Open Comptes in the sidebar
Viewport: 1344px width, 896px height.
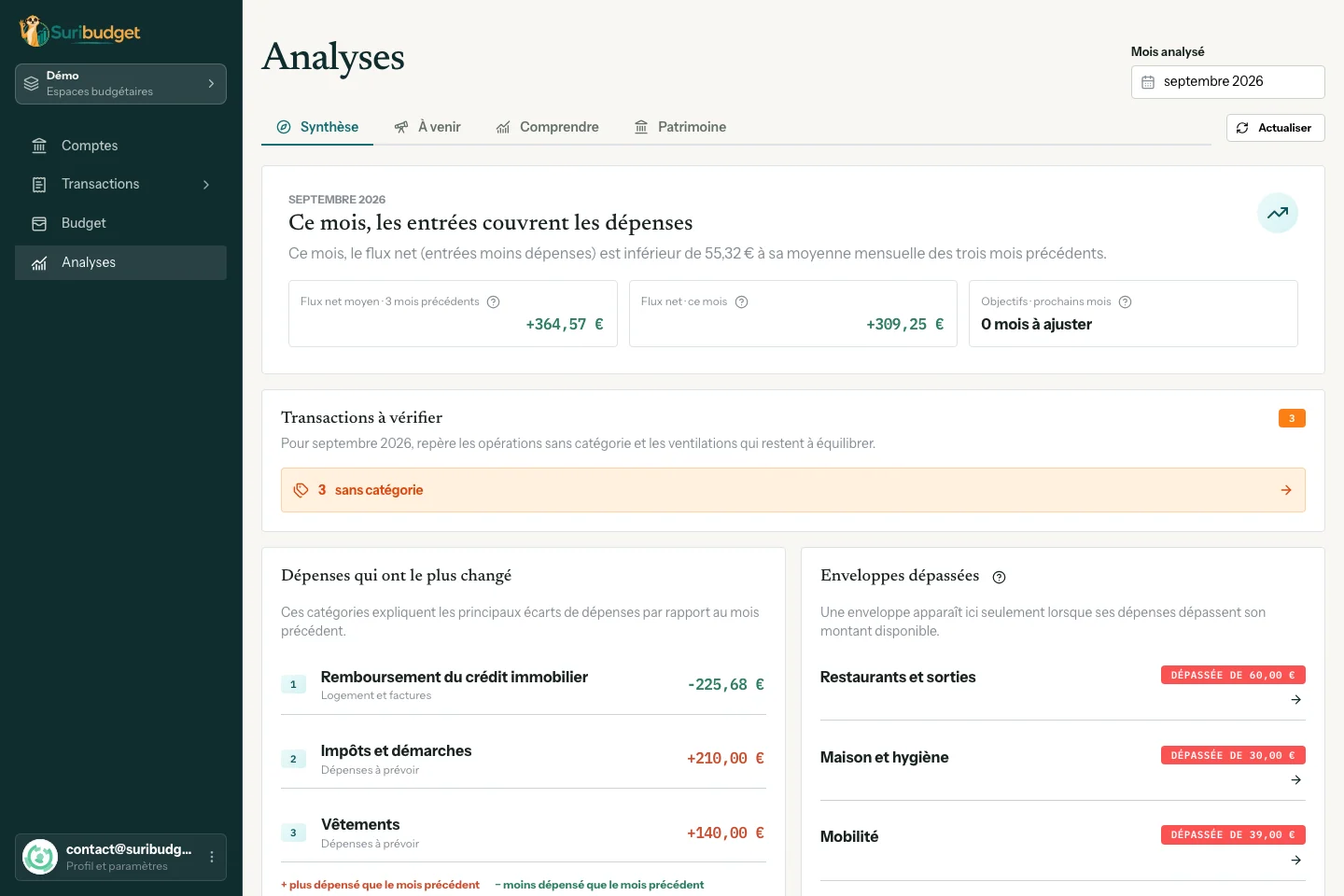pos(120,146)
